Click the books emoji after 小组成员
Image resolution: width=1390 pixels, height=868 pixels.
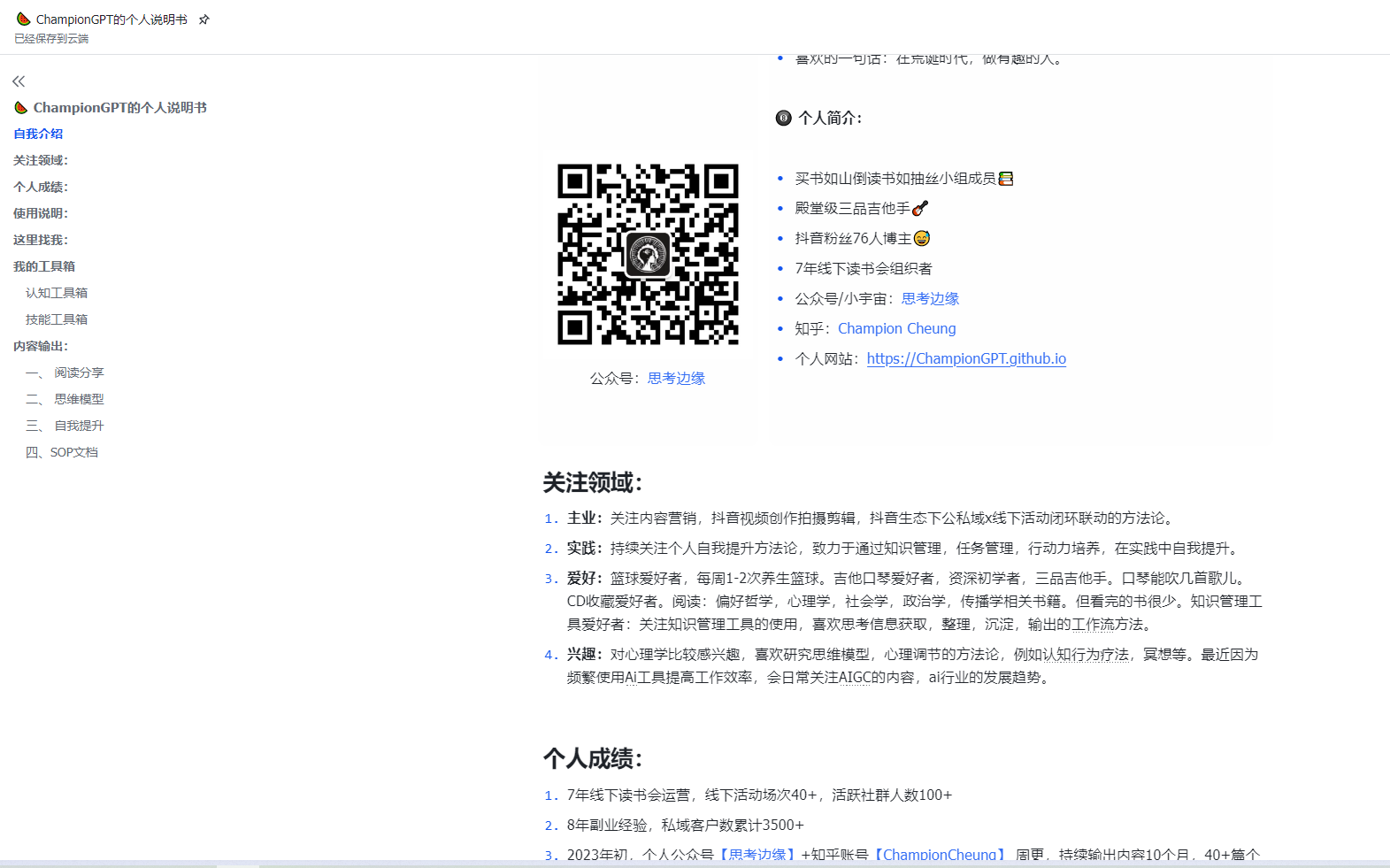tap(1006, 179)
